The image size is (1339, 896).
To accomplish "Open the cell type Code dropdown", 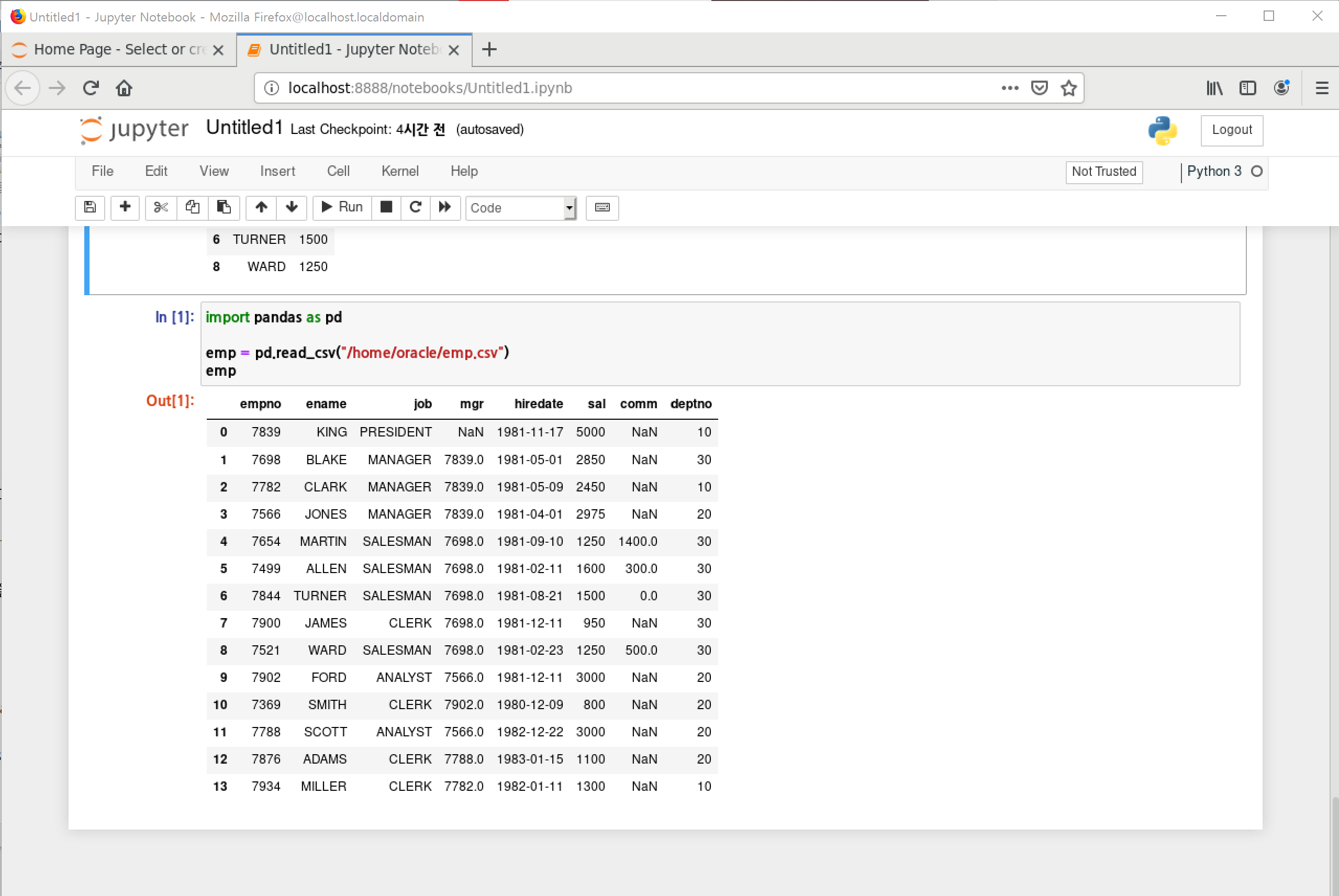I will coord(521,208).
